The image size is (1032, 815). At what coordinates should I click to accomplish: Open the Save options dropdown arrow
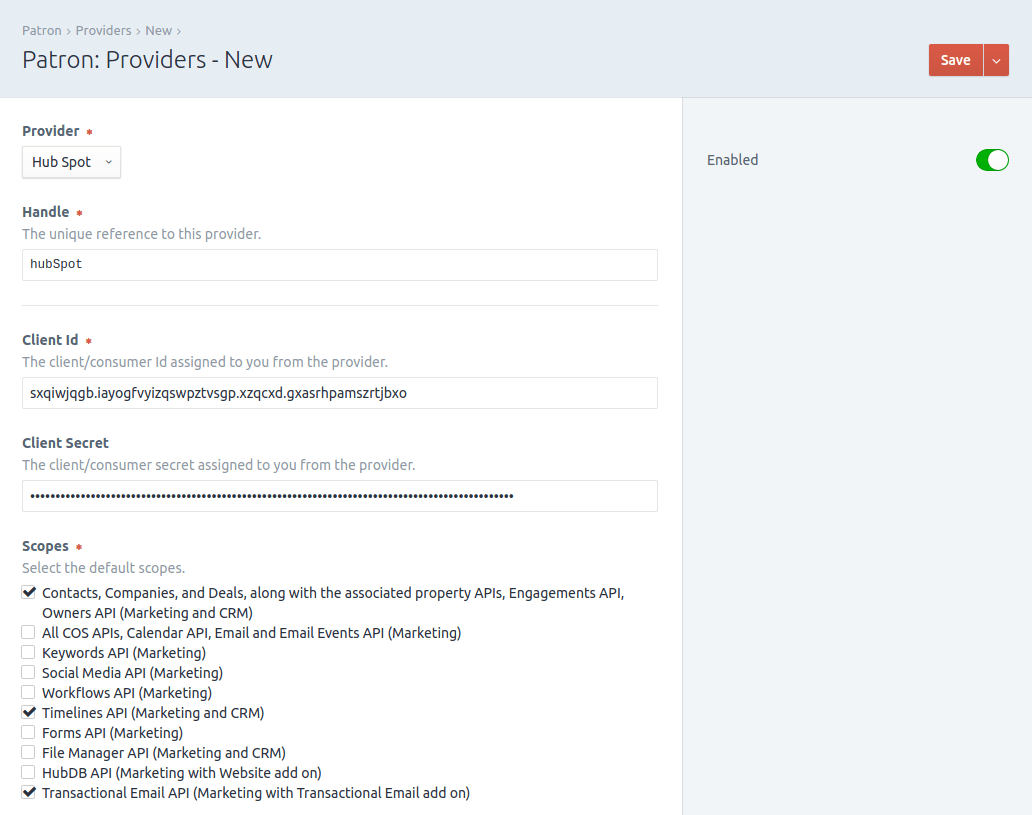click(996, 60)
